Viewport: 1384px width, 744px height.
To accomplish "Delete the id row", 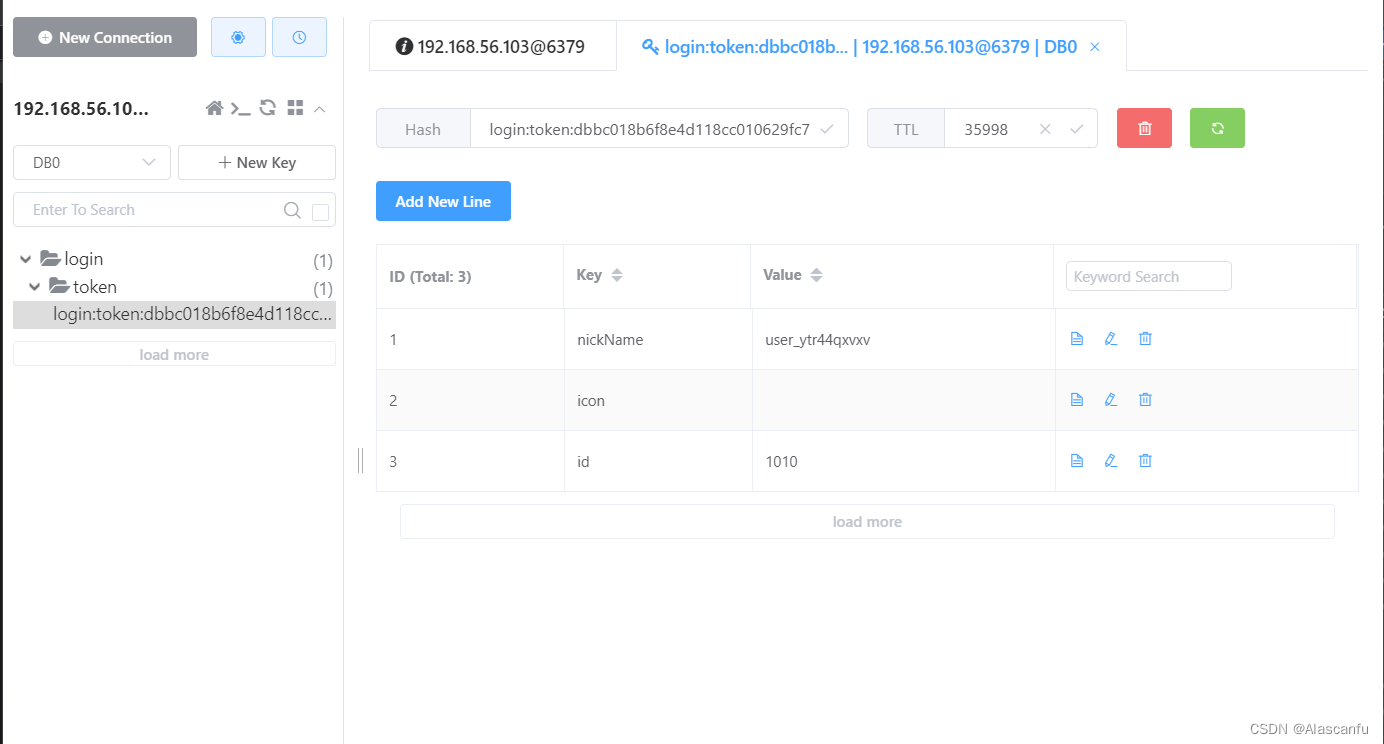I will coord(1145,461).
